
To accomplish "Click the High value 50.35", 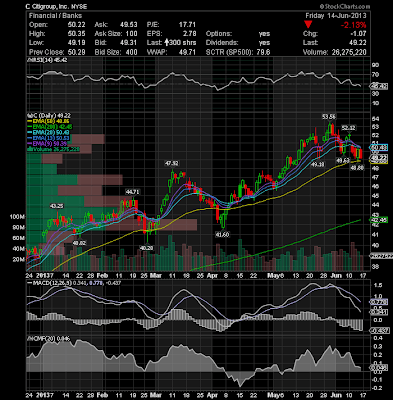I will (76, 34).
